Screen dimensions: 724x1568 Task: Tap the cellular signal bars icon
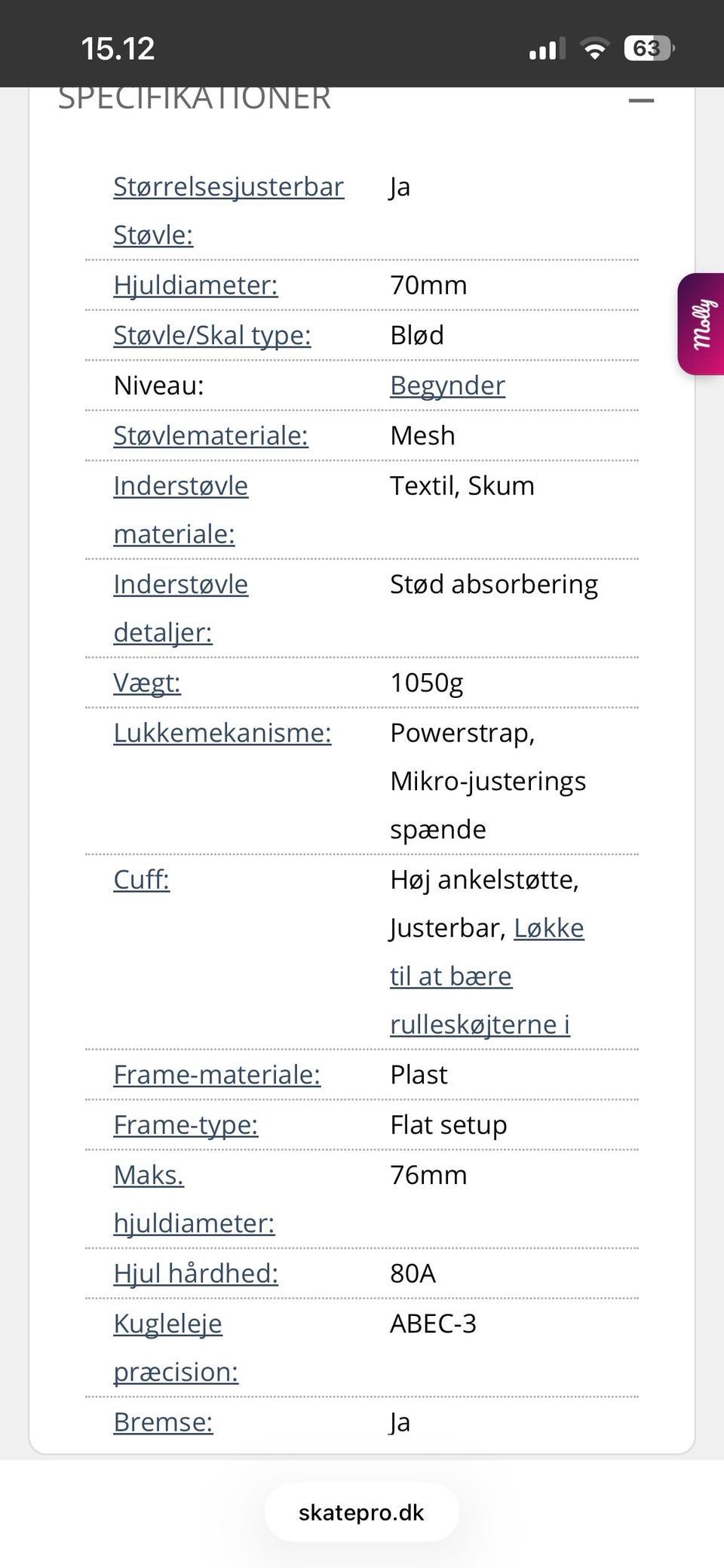point(547,50)
